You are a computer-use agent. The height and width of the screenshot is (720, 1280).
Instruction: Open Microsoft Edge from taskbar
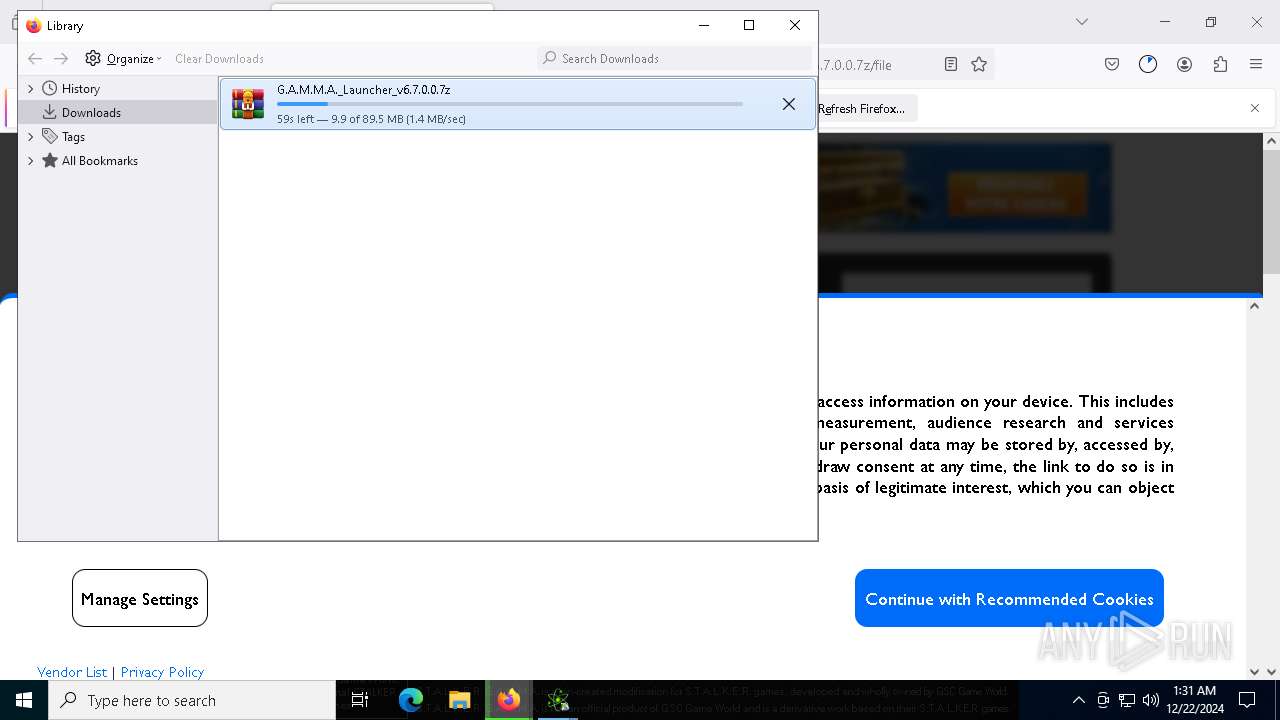tap(411, 700)
